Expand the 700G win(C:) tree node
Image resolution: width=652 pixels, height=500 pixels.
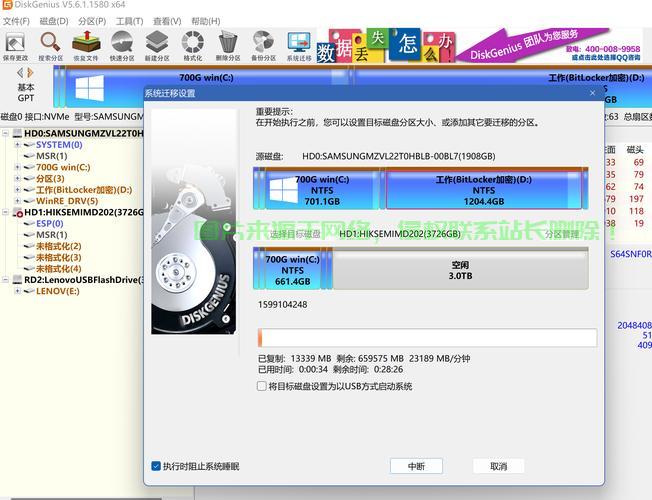coord(17,167)
